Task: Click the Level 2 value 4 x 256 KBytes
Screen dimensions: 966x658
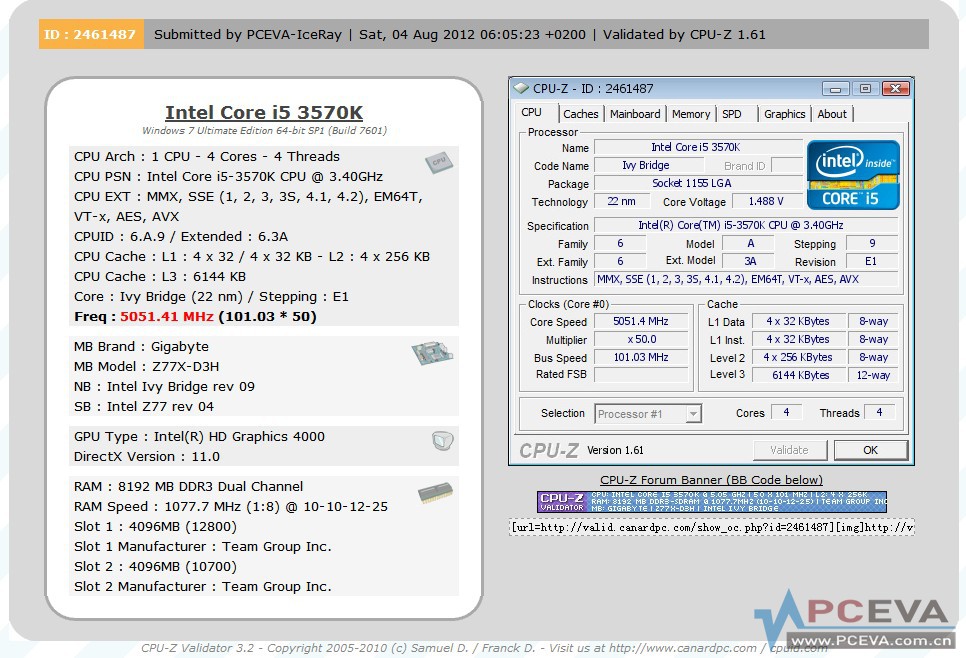Action: [x=798, y=357]
